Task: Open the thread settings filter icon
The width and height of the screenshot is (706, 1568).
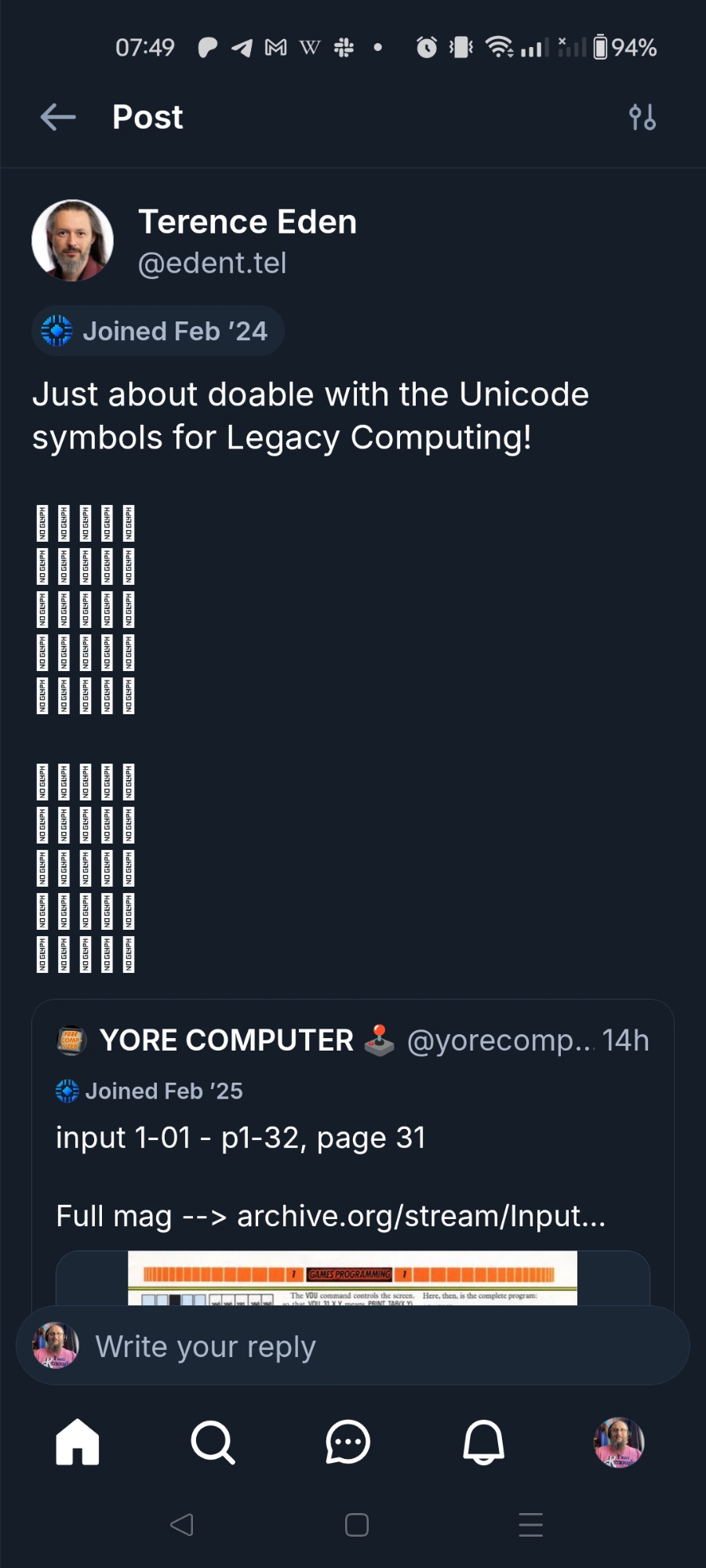Action: point(642,118)
